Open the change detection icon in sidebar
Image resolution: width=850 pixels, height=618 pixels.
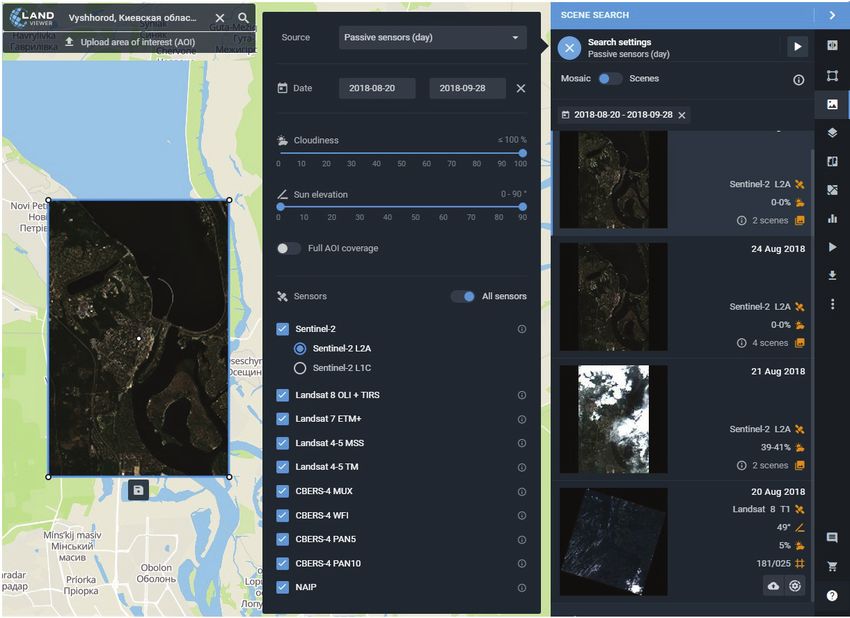click(832, 190)
